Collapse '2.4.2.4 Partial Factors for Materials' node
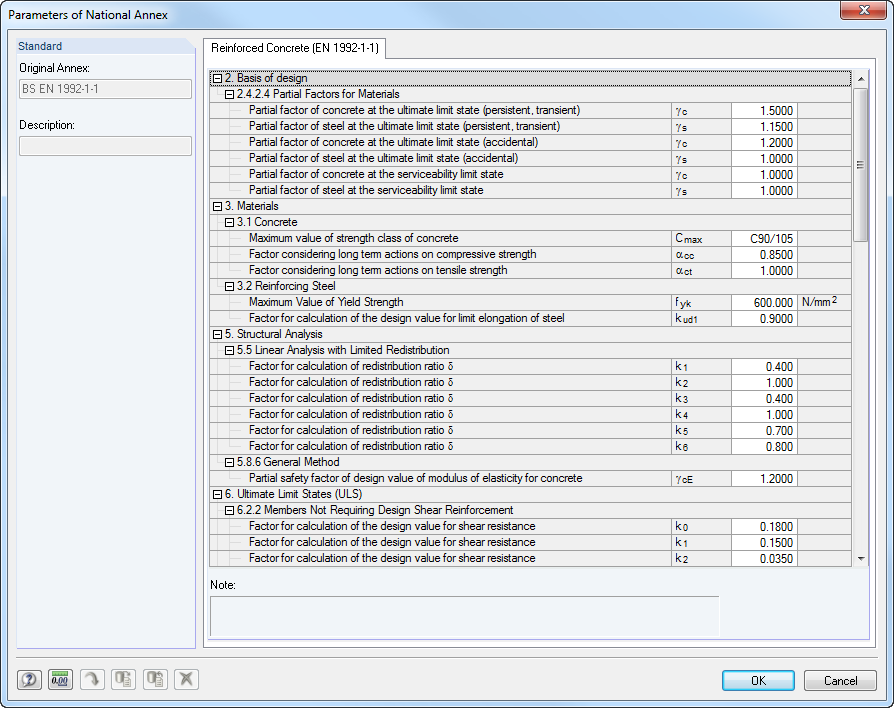Viewport: 894px width, 708px height. (229, 95)
